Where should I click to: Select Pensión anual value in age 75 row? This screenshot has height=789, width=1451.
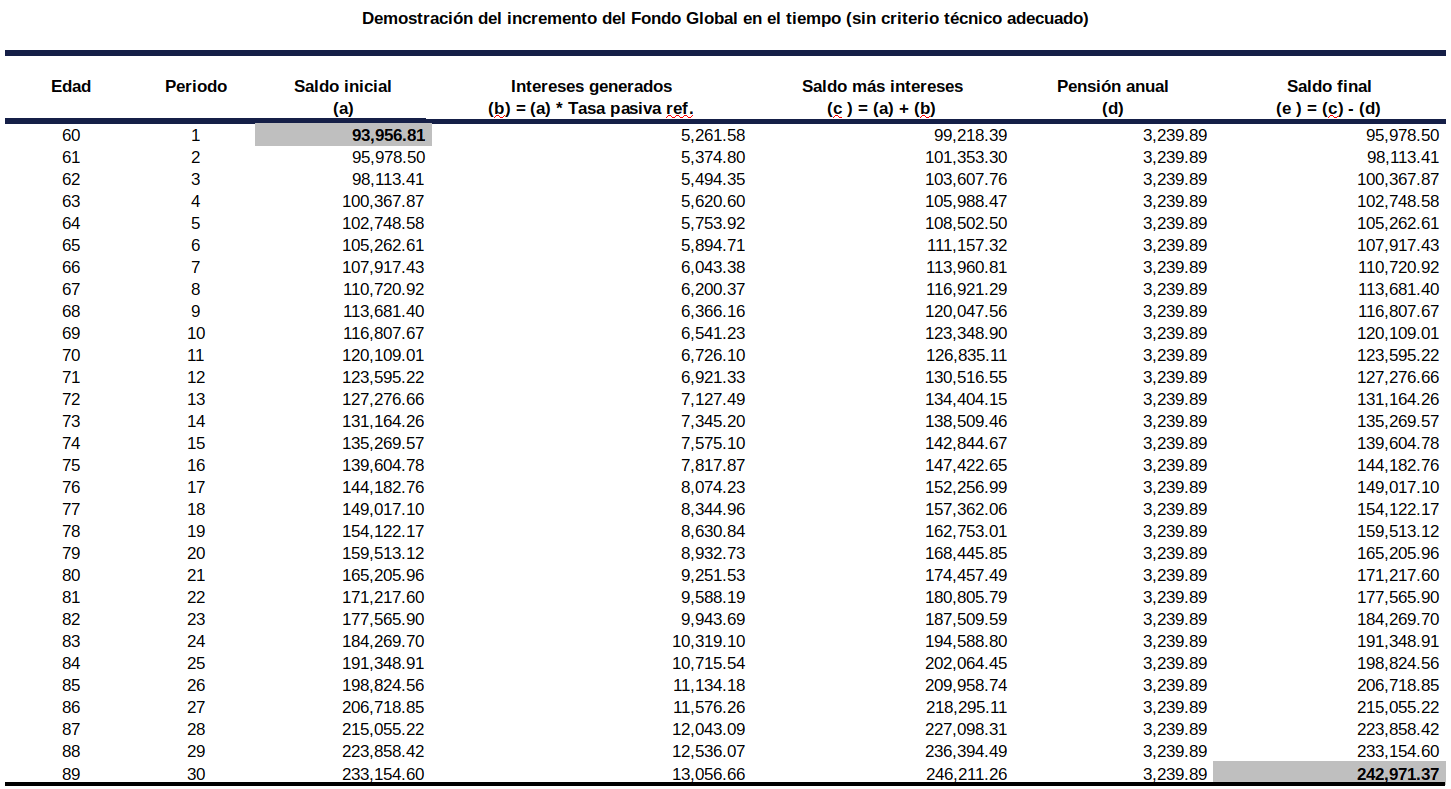point(1175,465)
